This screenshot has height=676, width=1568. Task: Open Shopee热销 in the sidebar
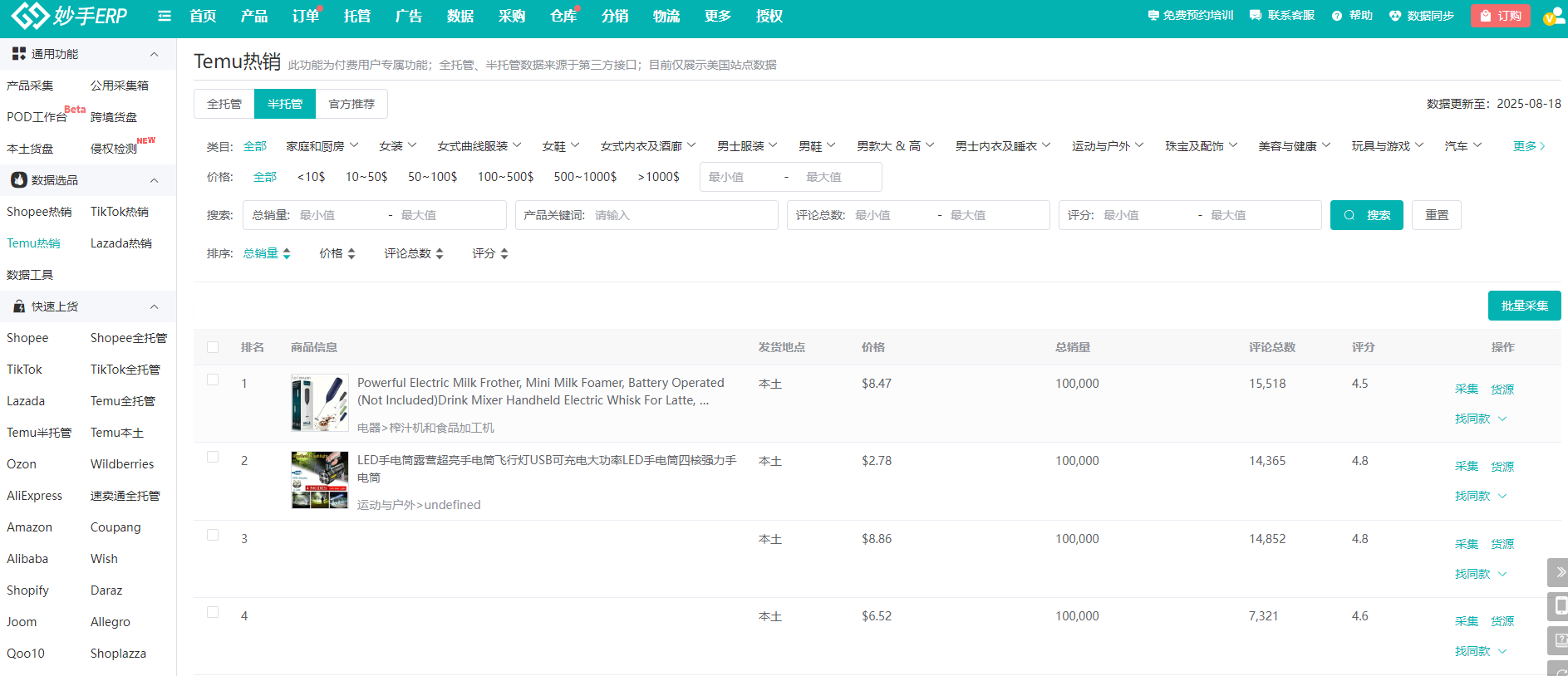click(x=39, y=212)
